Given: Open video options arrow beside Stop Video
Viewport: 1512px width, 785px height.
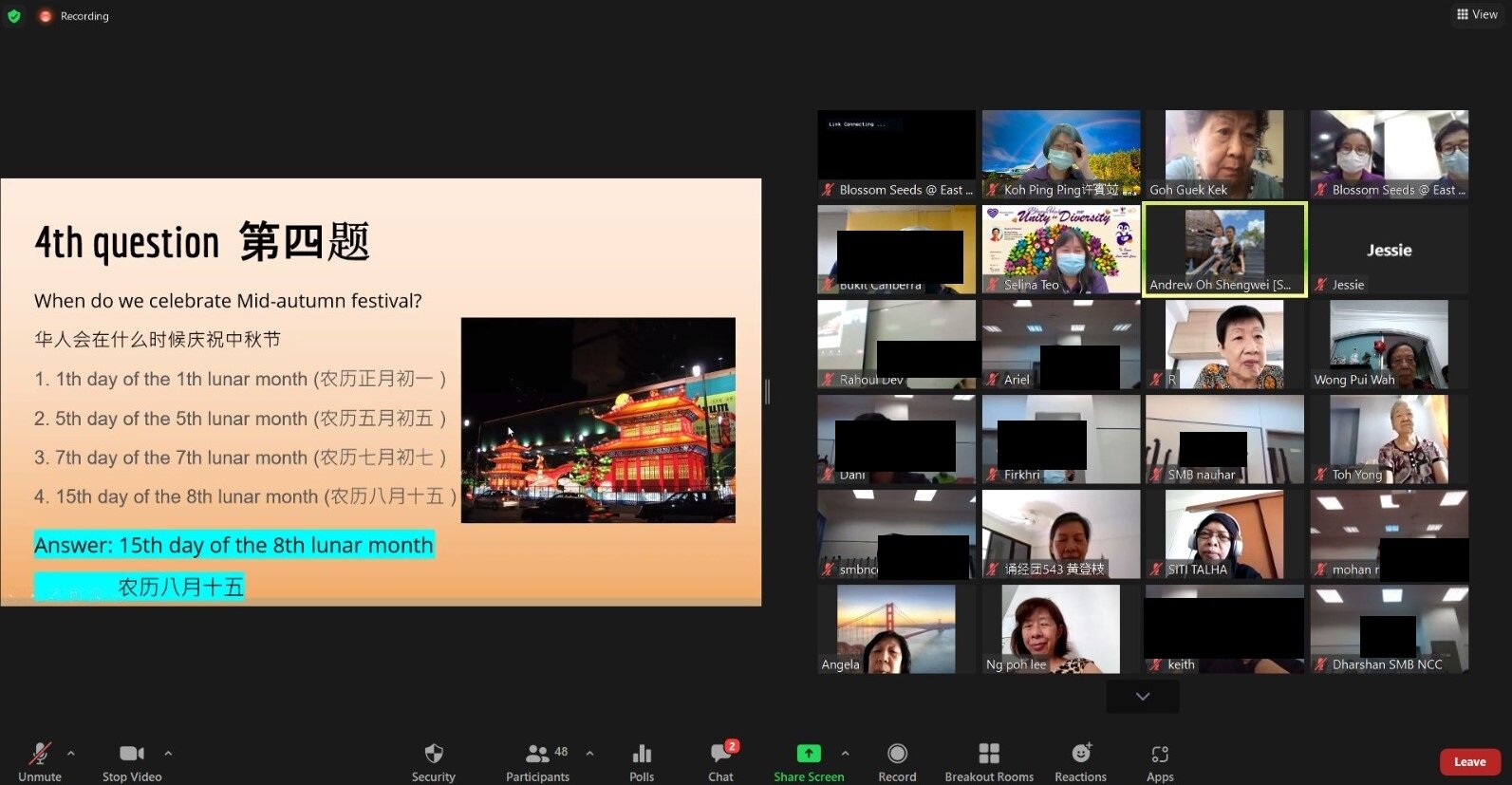Looking at the screenshot, I should click(x=168, y=754).
